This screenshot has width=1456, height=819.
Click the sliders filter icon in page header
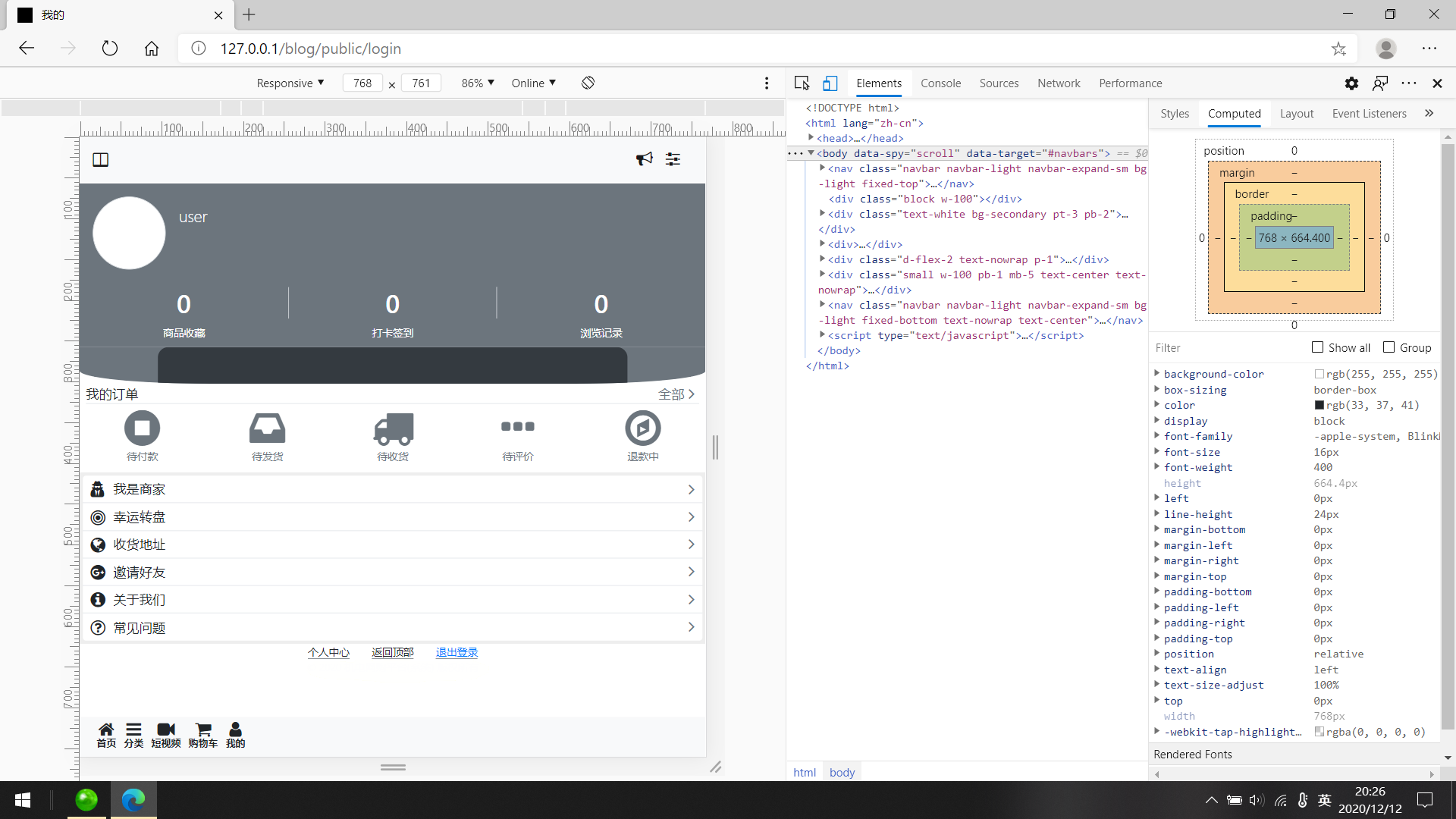click(x=673, y=159)
